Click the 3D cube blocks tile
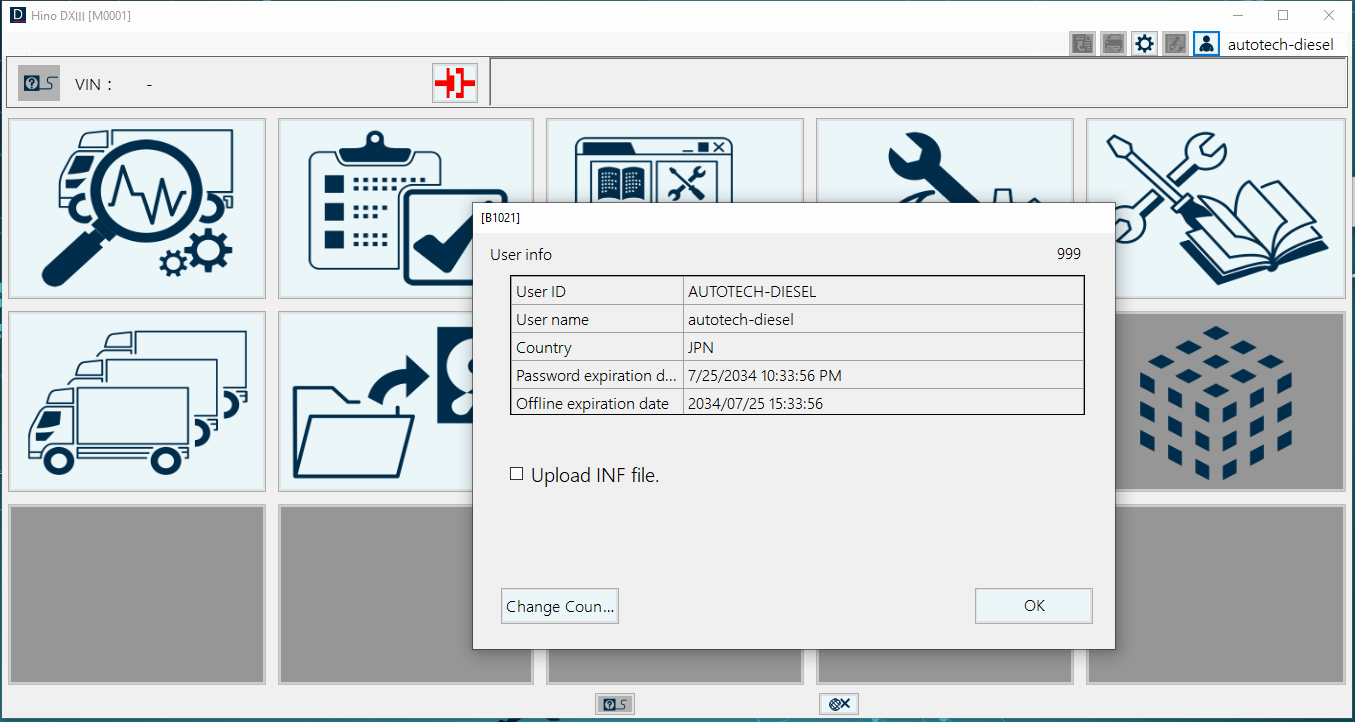This screenshot has width=1355, height=722. point(1215,401)
